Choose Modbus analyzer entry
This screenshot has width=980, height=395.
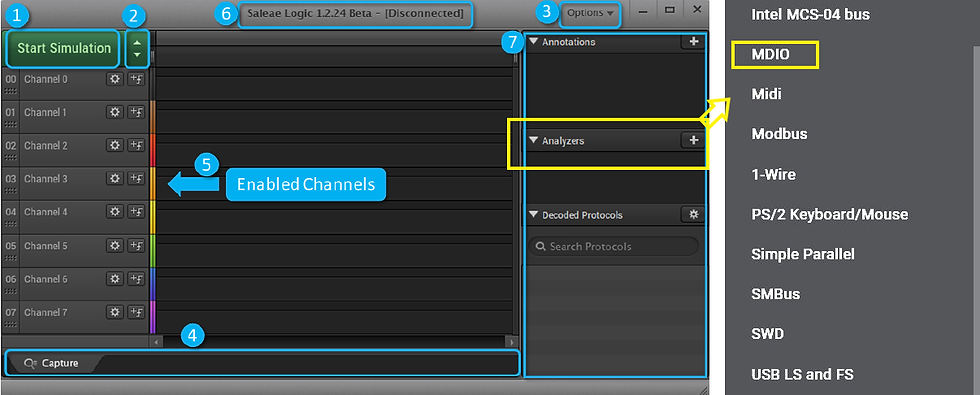[x=779, y=134]
